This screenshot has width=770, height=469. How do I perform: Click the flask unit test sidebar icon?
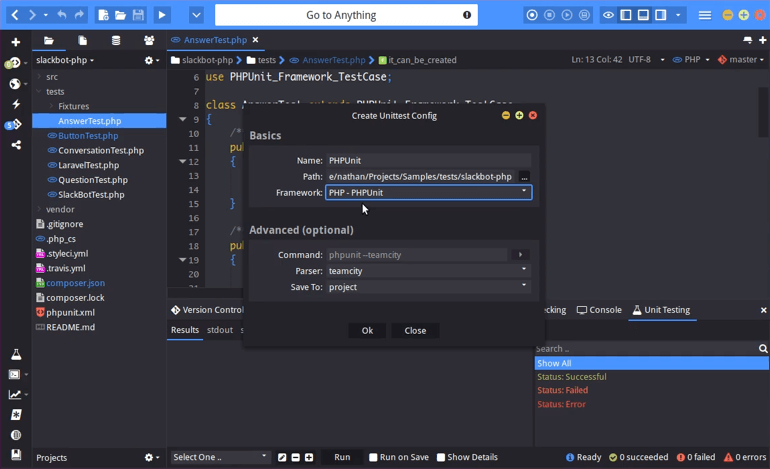[16, 354]
